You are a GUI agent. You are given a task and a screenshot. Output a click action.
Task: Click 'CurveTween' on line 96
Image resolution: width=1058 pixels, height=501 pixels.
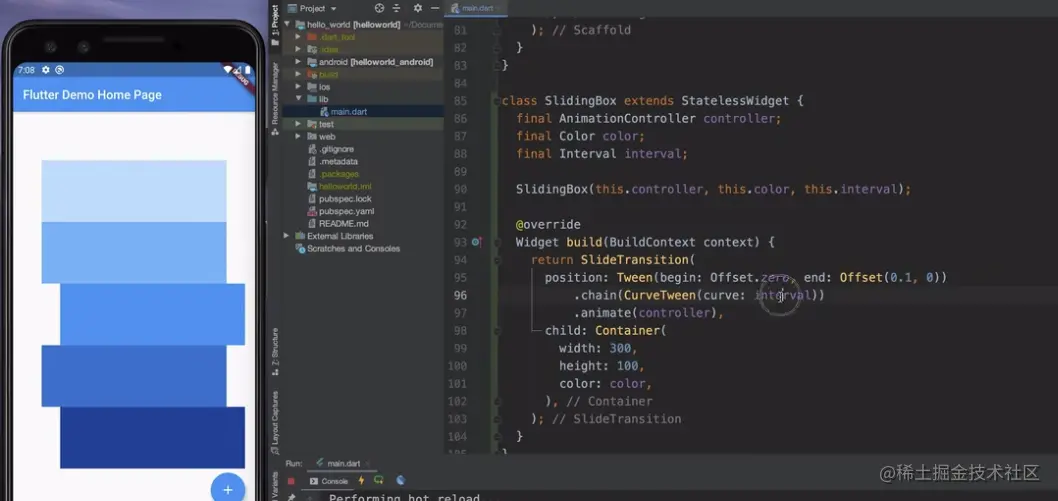pos(658,295)
